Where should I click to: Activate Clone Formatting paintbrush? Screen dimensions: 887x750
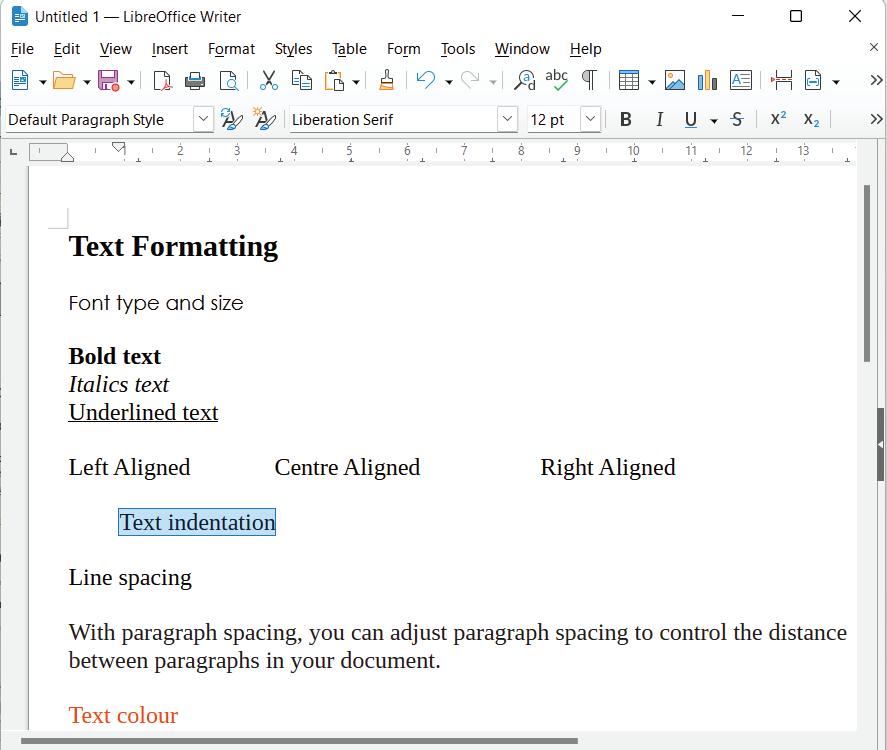pos(386,80)
